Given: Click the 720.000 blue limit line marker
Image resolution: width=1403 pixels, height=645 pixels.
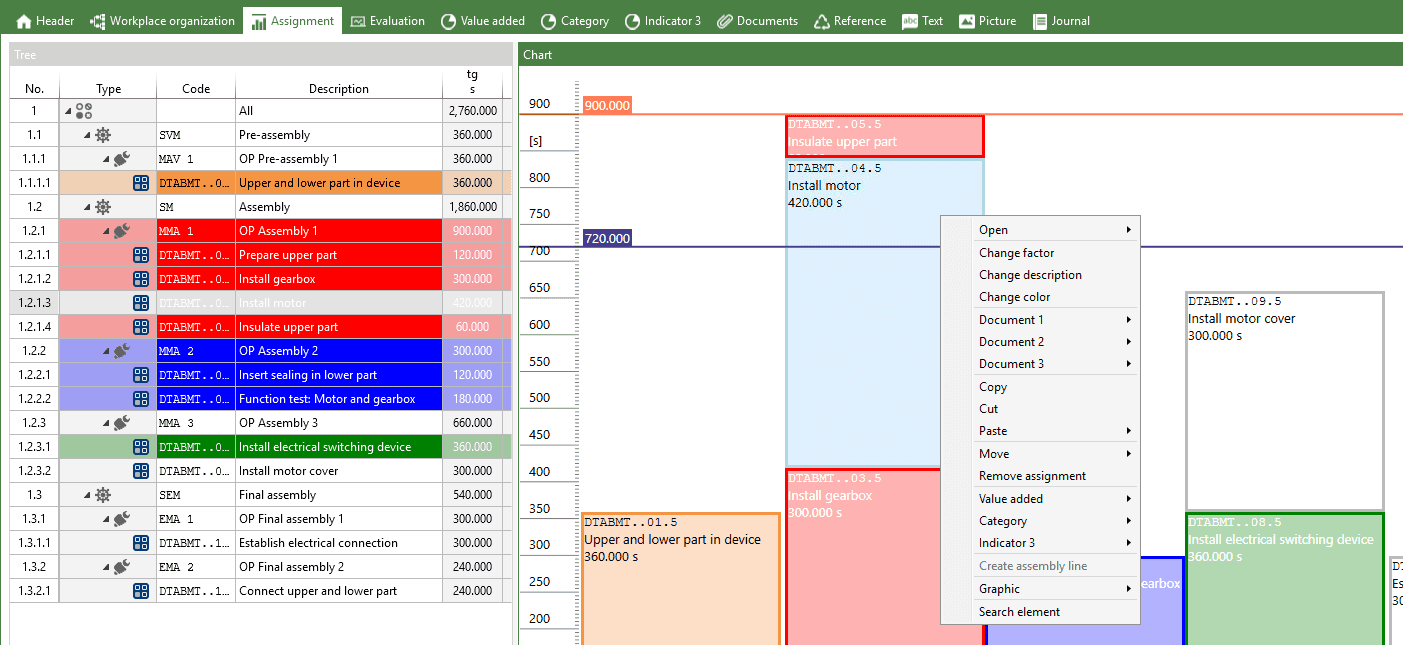Looking at the screenshot, I should point(607,238).
